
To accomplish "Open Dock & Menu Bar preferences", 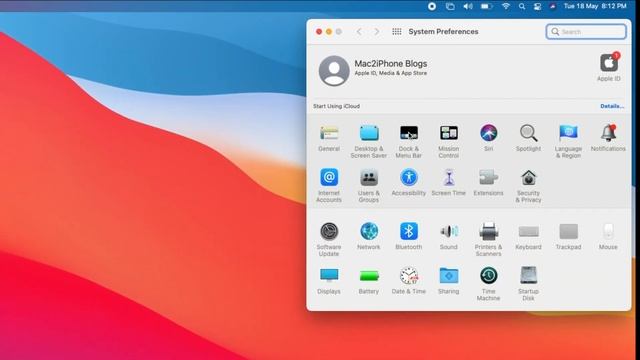I will click(x=409, y=141).
